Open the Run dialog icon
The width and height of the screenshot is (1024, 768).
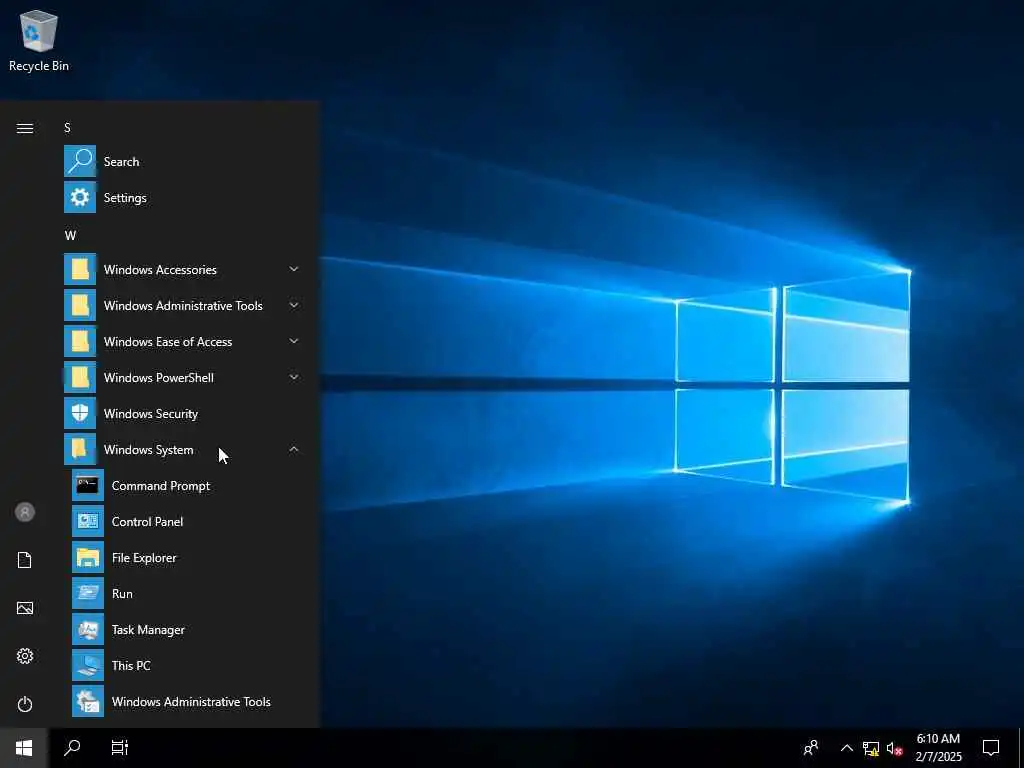click(88, 593)
